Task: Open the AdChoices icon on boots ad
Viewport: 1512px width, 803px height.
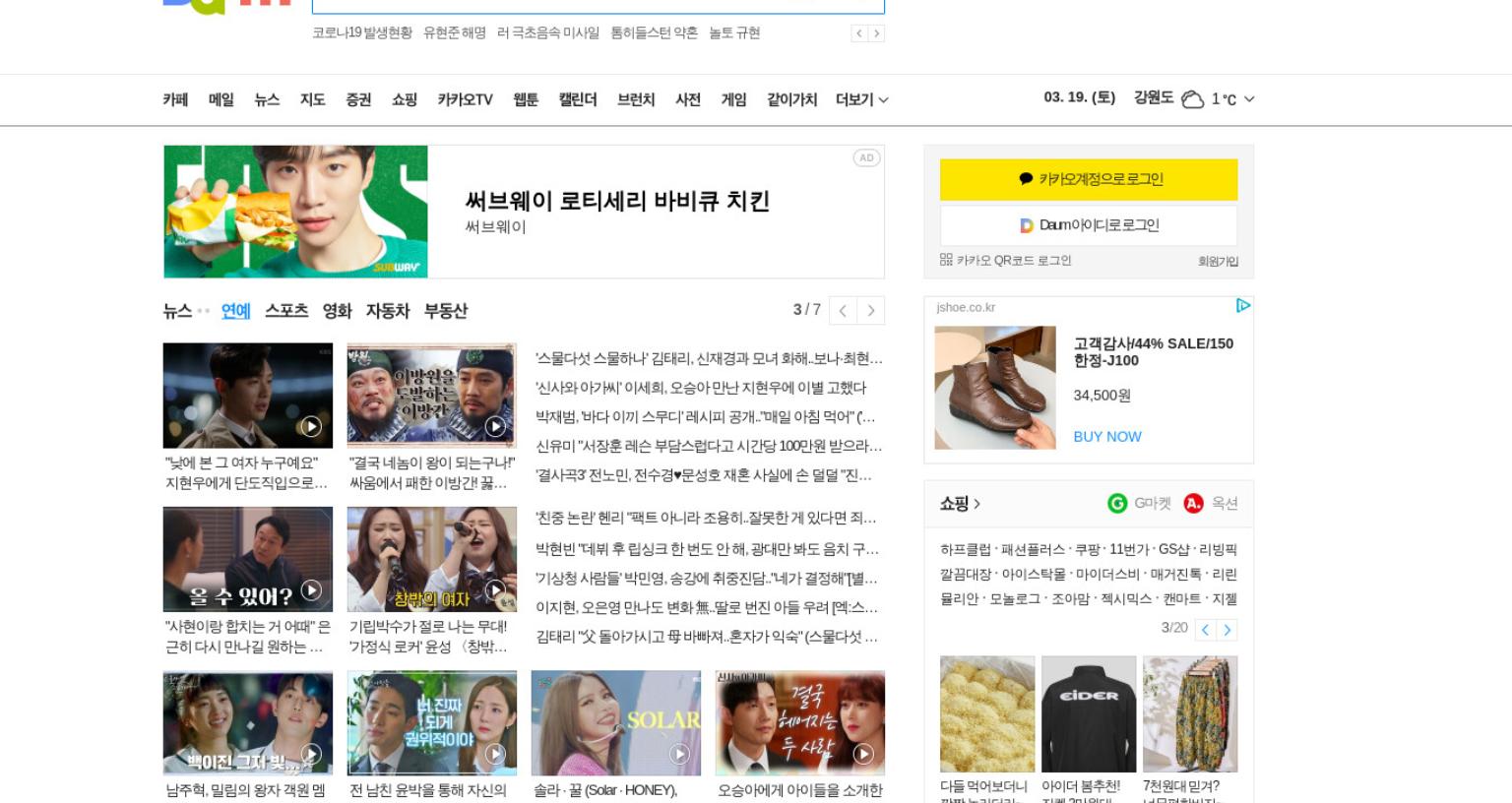Action: point(1243,306)
